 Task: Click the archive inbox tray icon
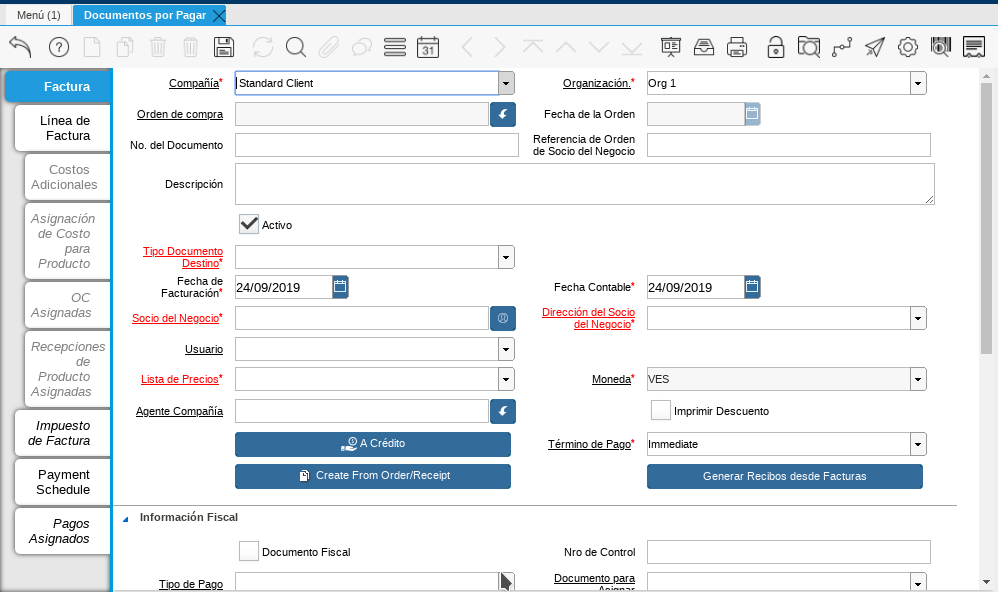click(x=704, y=47)
